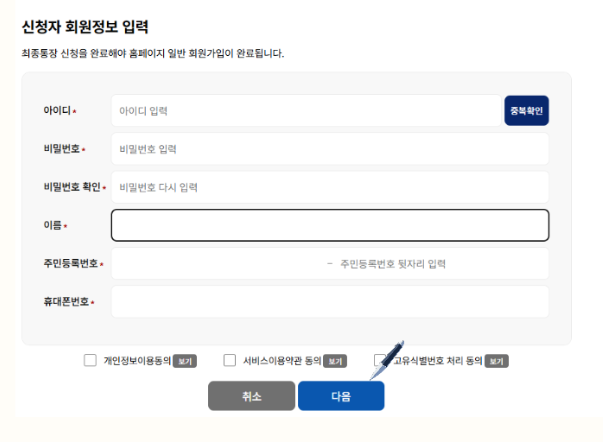
Task: Check the 서비스이용약관 동의 checkbox
Action: pos(230,360)
